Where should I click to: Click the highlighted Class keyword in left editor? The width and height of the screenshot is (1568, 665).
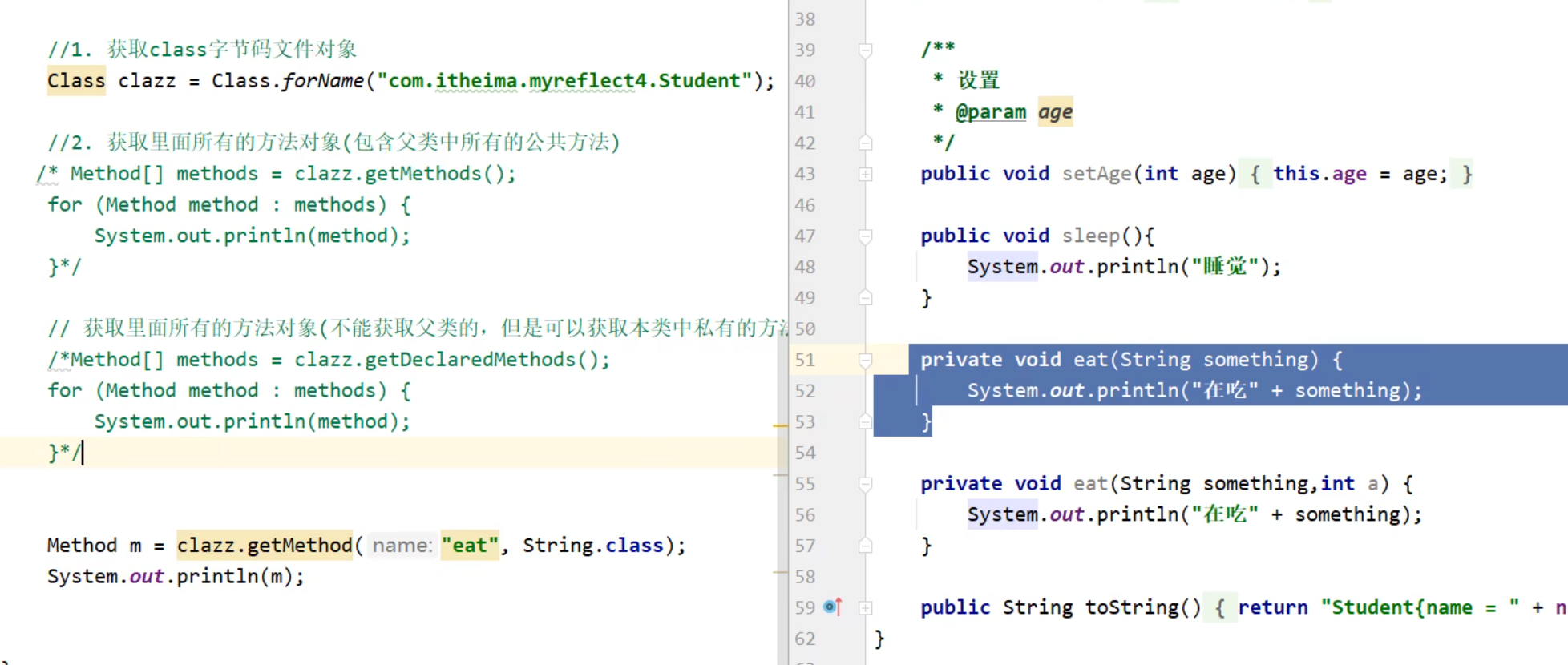(x=76, y=81)
